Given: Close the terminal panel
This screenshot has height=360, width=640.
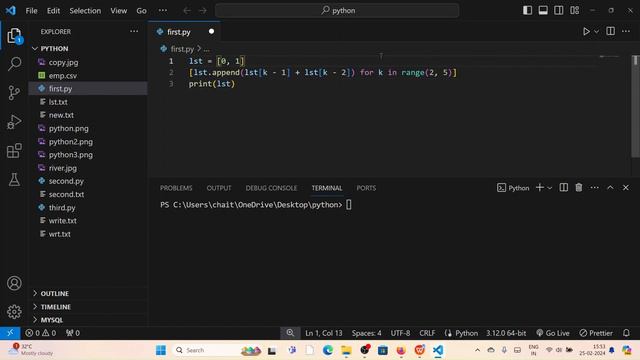Looking at the screenshot, I should pos(625,187).
